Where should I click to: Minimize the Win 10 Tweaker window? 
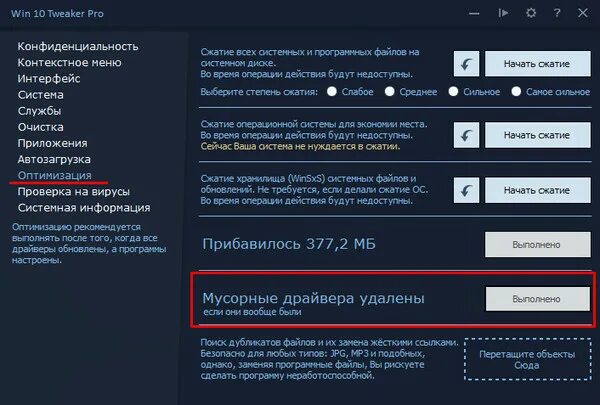point(474,14)
